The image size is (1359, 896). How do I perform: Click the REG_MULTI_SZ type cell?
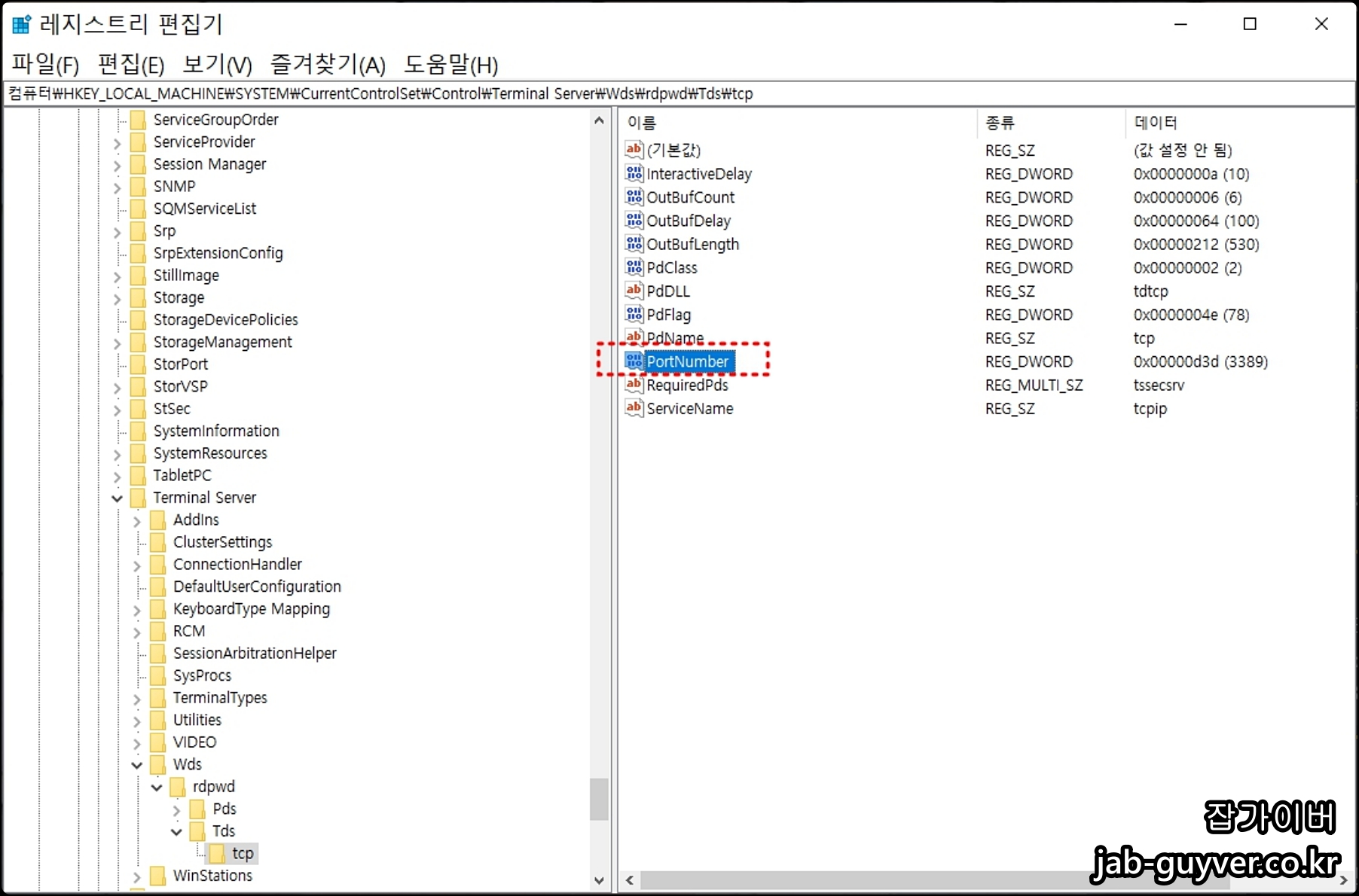pyautogui.click(x=1034, y=385)
